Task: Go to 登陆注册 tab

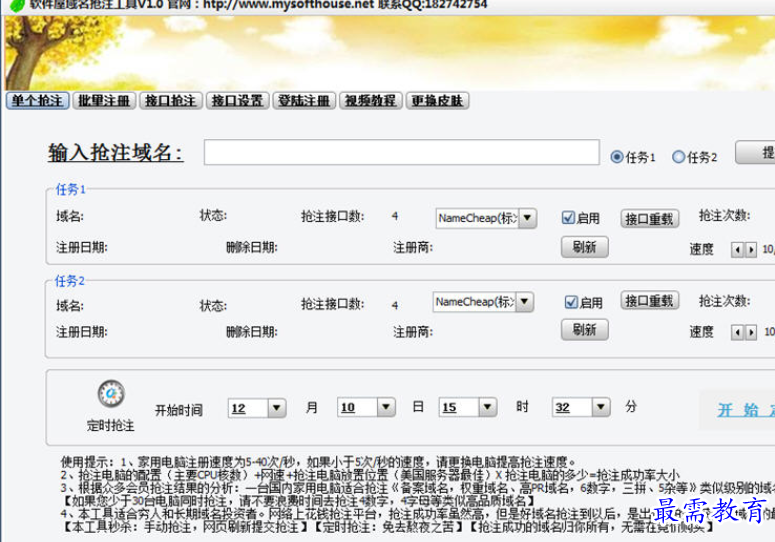Action: point(304,101)
